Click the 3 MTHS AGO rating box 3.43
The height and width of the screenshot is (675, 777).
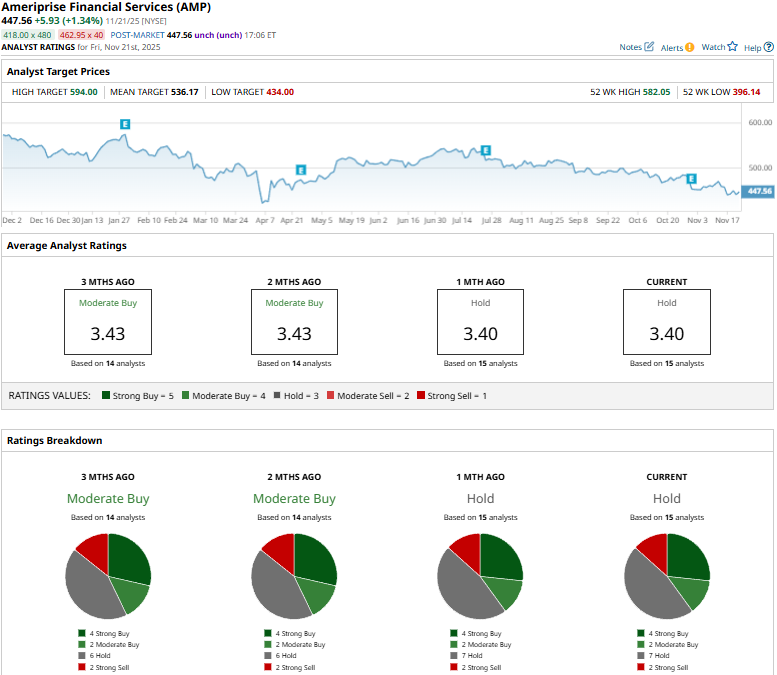[108, 322]
